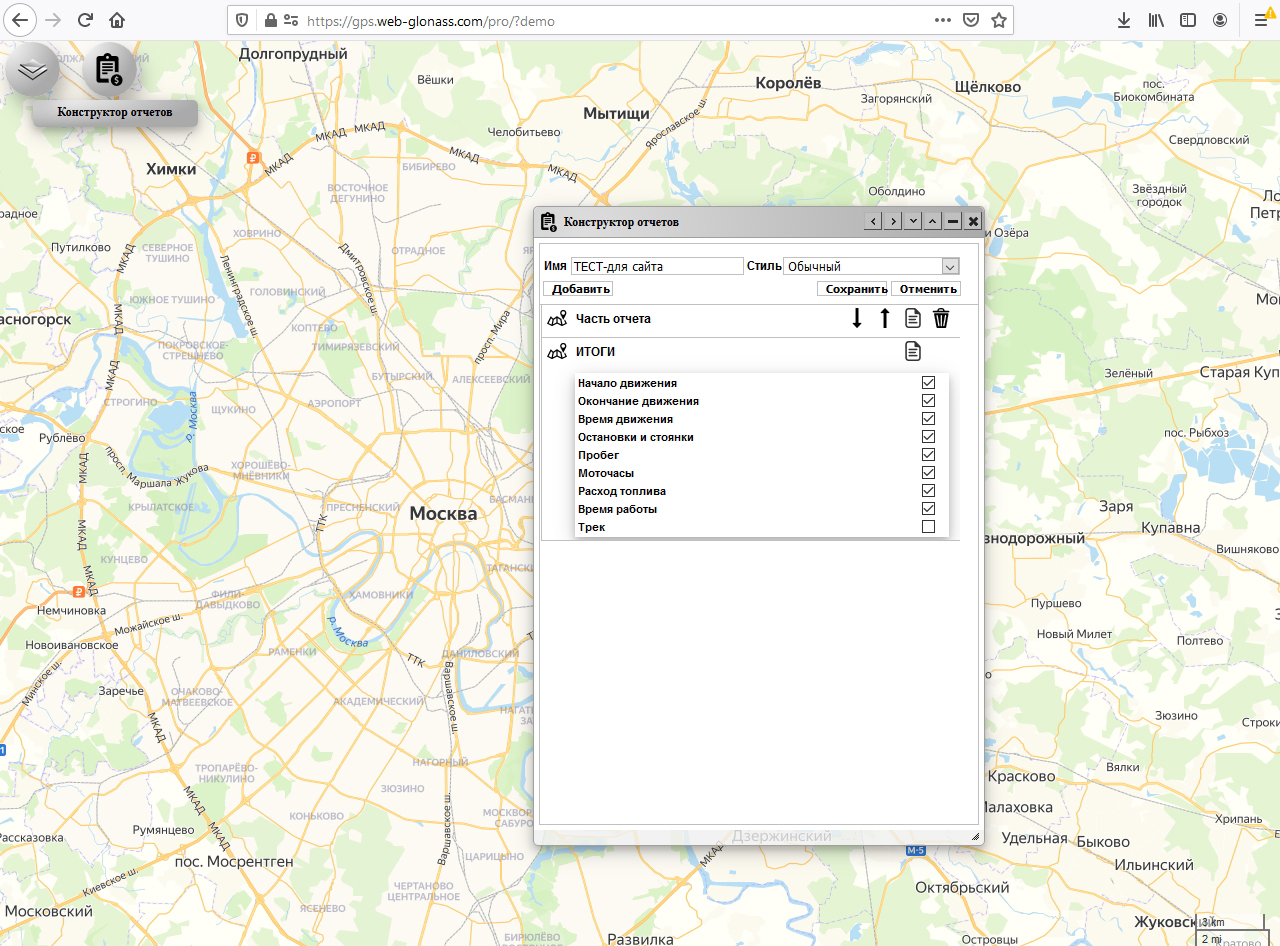
Task: Click clipboard icon in report window title
Action: [548, 221]
